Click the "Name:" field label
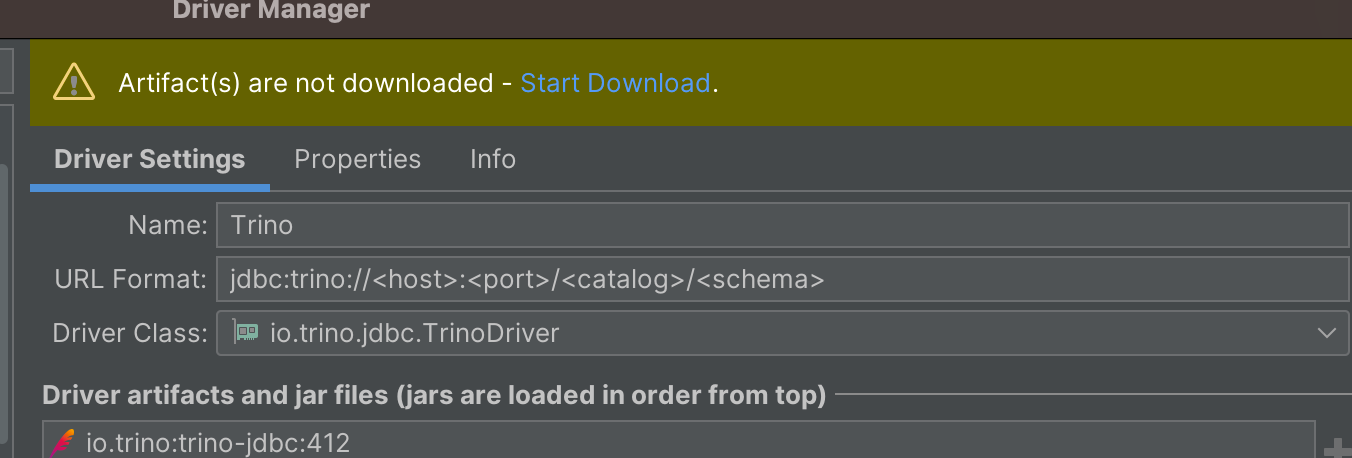 point(168,225)
